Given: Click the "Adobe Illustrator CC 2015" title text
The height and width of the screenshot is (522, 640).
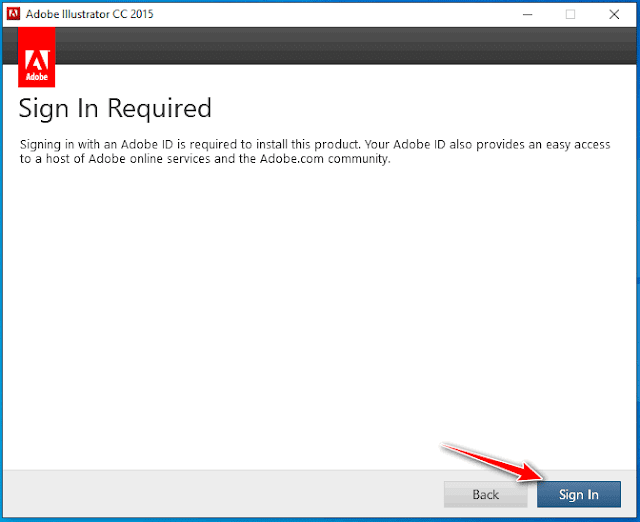Looking at the screenshot, I should click(90, 14).
